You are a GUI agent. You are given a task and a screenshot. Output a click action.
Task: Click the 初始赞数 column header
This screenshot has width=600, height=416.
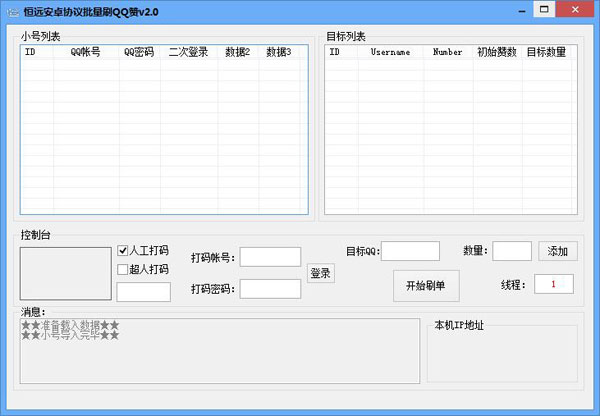pos(497,52)
